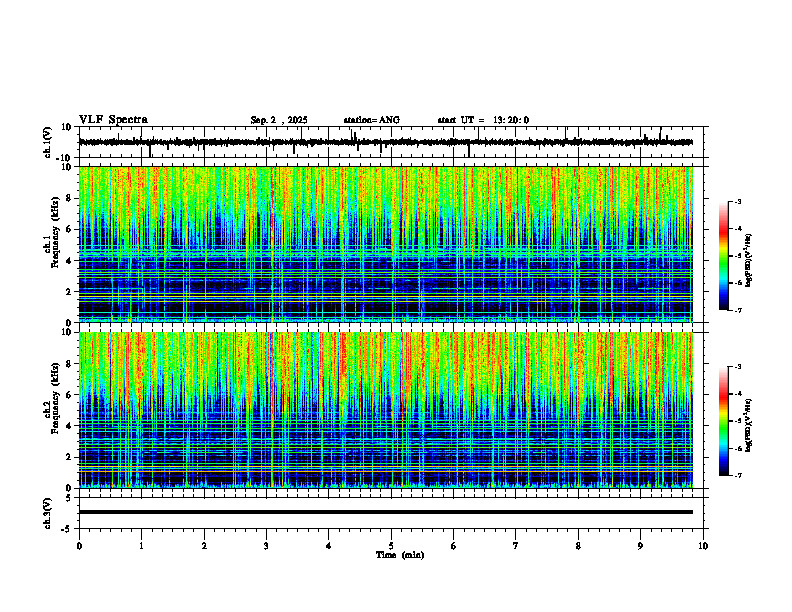This screenshot has width=792, height=612.
Task: Click the "-3" label on ch.1 color bar
Action: 738,201
